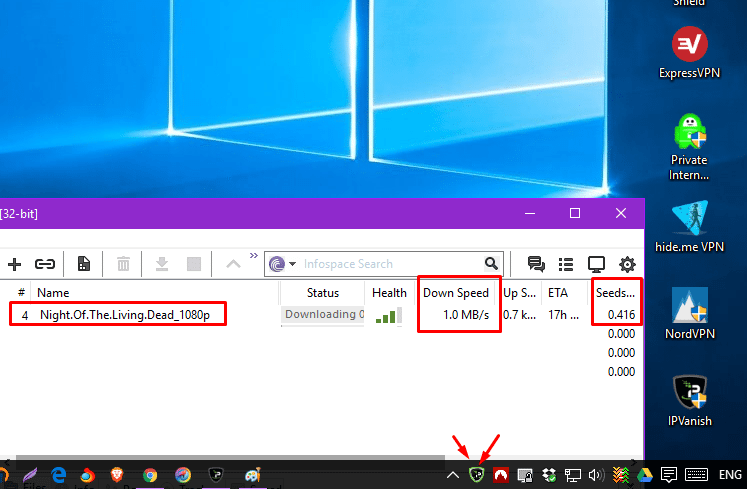Click the Google Drive tray icon
Screen dimensions: 747x489
(645, 475)
